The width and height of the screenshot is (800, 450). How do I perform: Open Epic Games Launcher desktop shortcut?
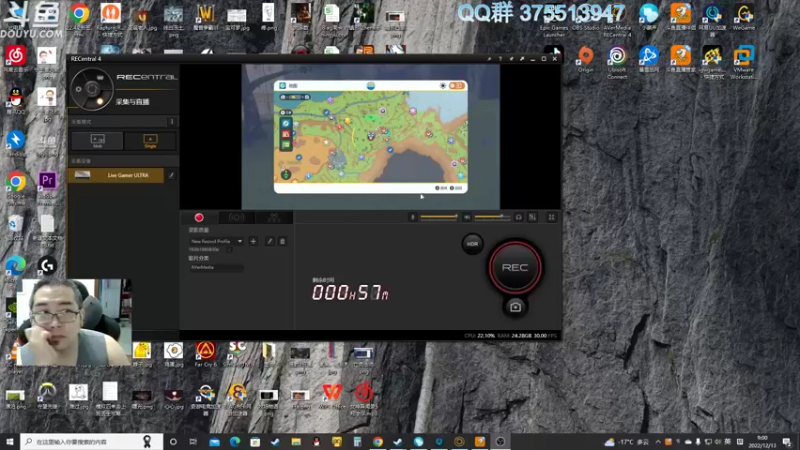554,20
